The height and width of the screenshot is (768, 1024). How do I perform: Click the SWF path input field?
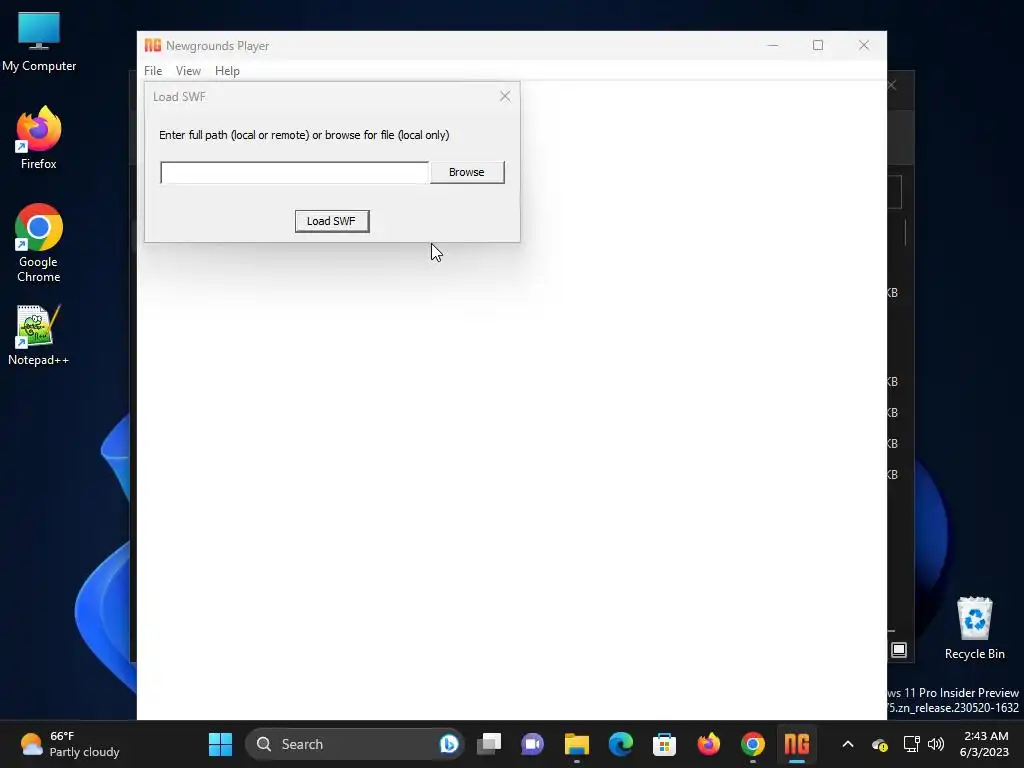pos(295,172)
